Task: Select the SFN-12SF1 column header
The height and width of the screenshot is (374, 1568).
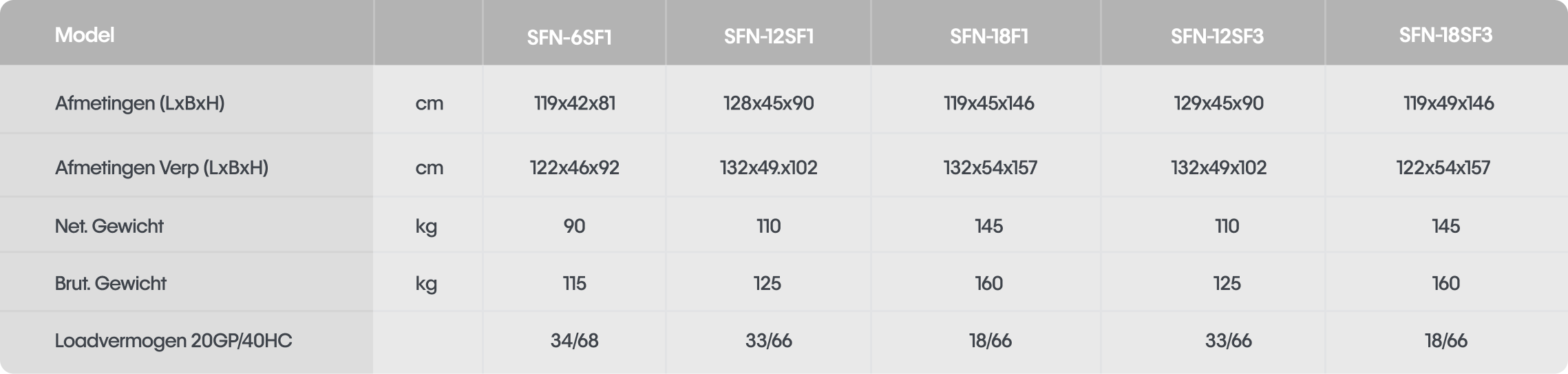Action: (x=768, y=37)
